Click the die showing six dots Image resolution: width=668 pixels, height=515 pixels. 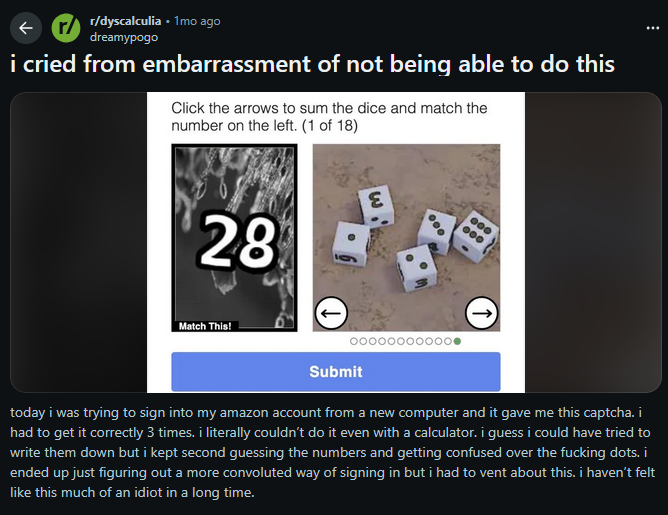[475, 236]
